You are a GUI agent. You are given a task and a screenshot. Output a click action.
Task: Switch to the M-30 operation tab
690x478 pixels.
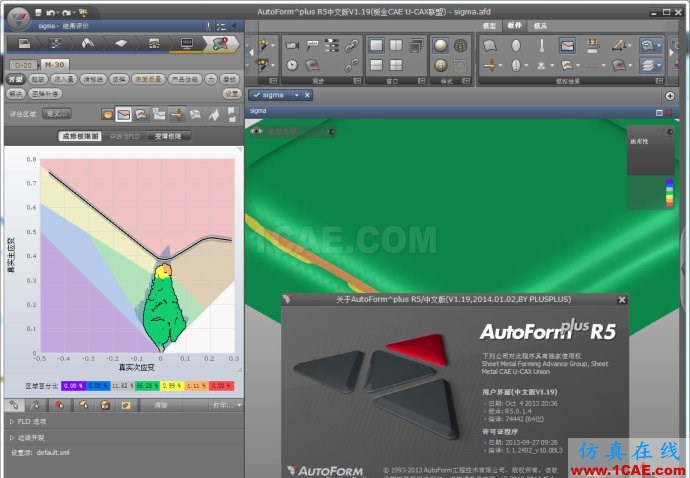[x=55, y=65]
